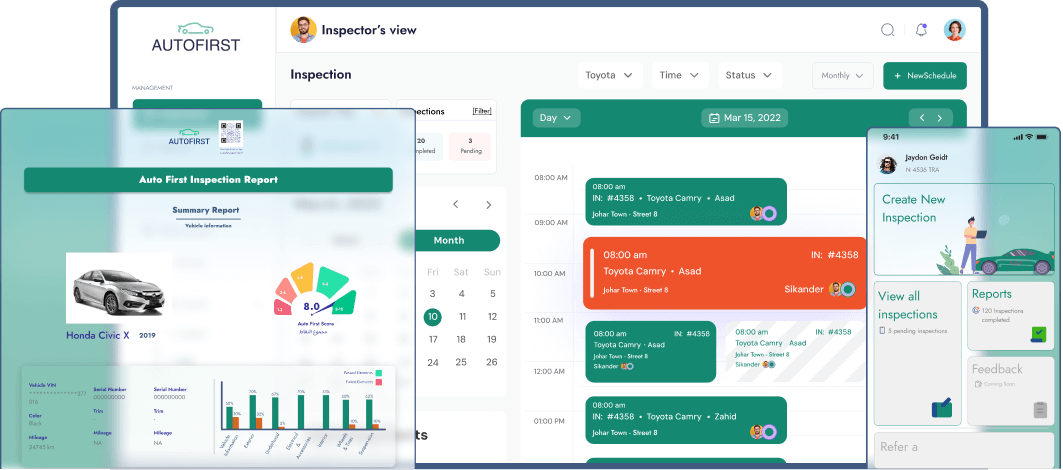Click the QR code on the inspection report
Screen dimensions: 1063x470
point(230,136)
